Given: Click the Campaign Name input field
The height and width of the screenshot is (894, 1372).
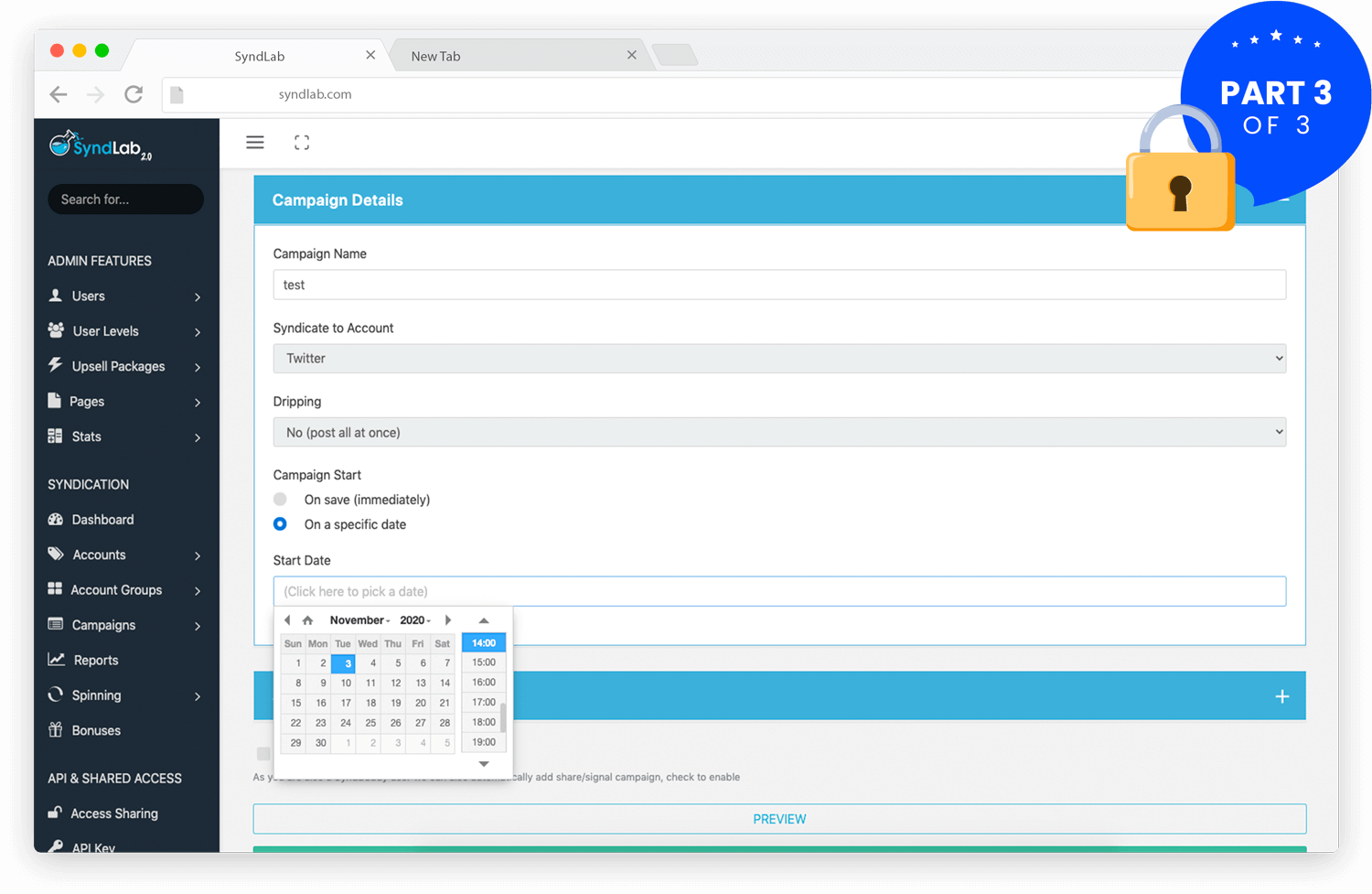Looking at the screenshot, I should click(778, 285).
